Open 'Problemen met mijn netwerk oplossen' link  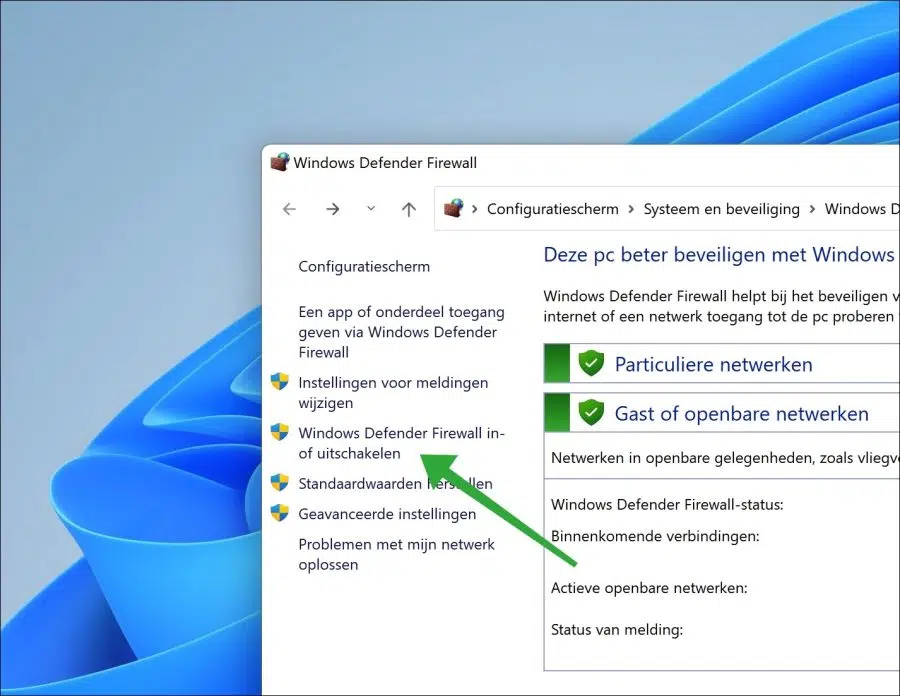coord(396,554)
